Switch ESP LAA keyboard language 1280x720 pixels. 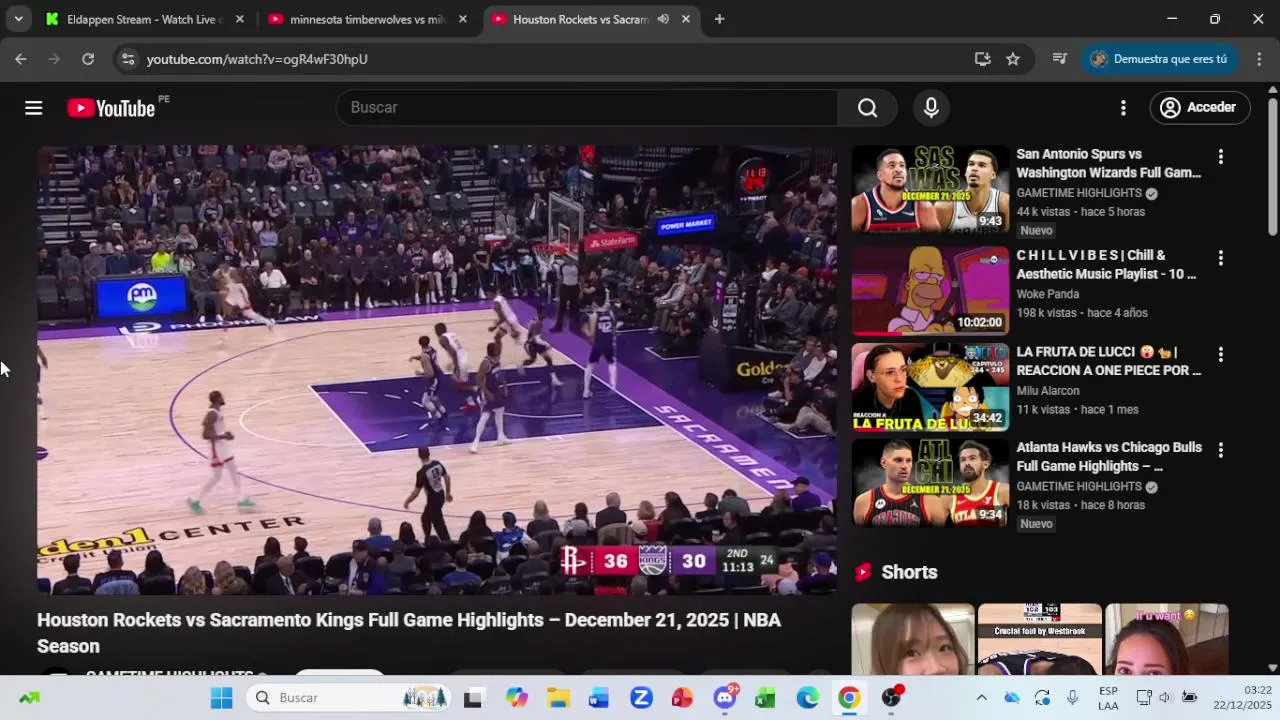click(x=1108, y=698)
